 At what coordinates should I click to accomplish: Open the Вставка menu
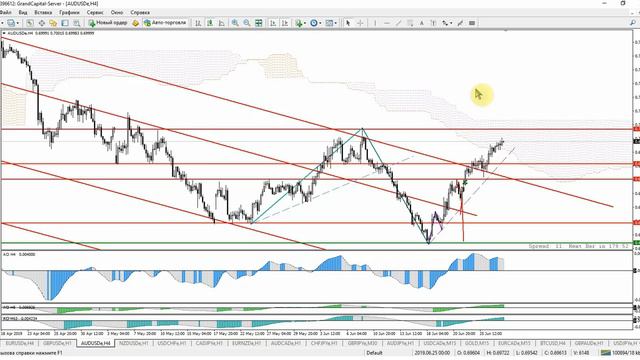coord(43,12)
